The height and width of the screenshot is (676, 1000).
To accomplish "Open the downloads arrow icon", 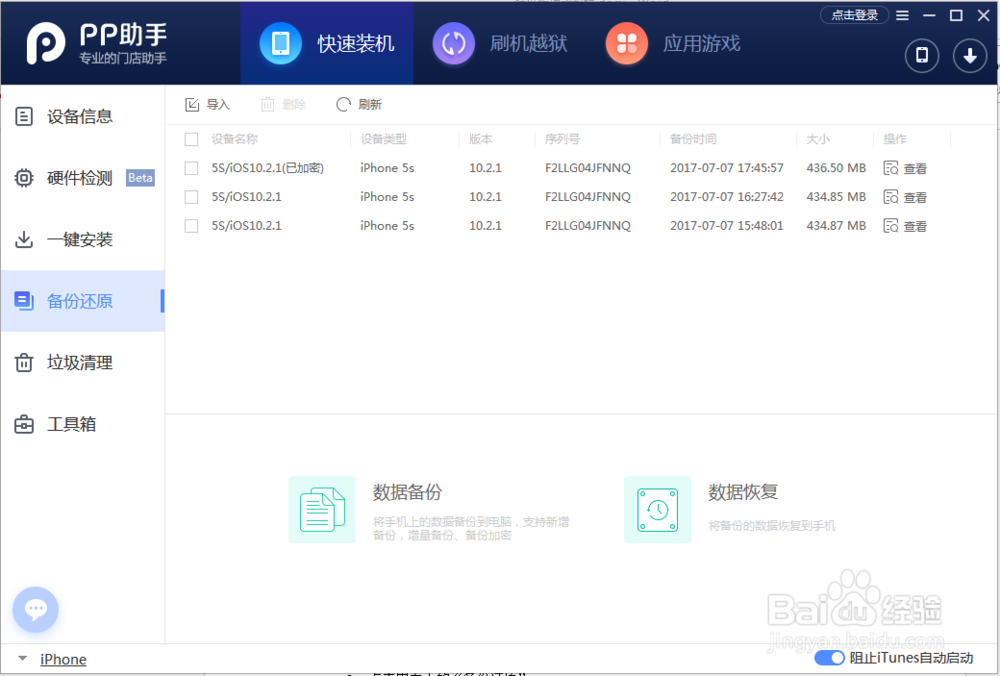I will (970, 55).
